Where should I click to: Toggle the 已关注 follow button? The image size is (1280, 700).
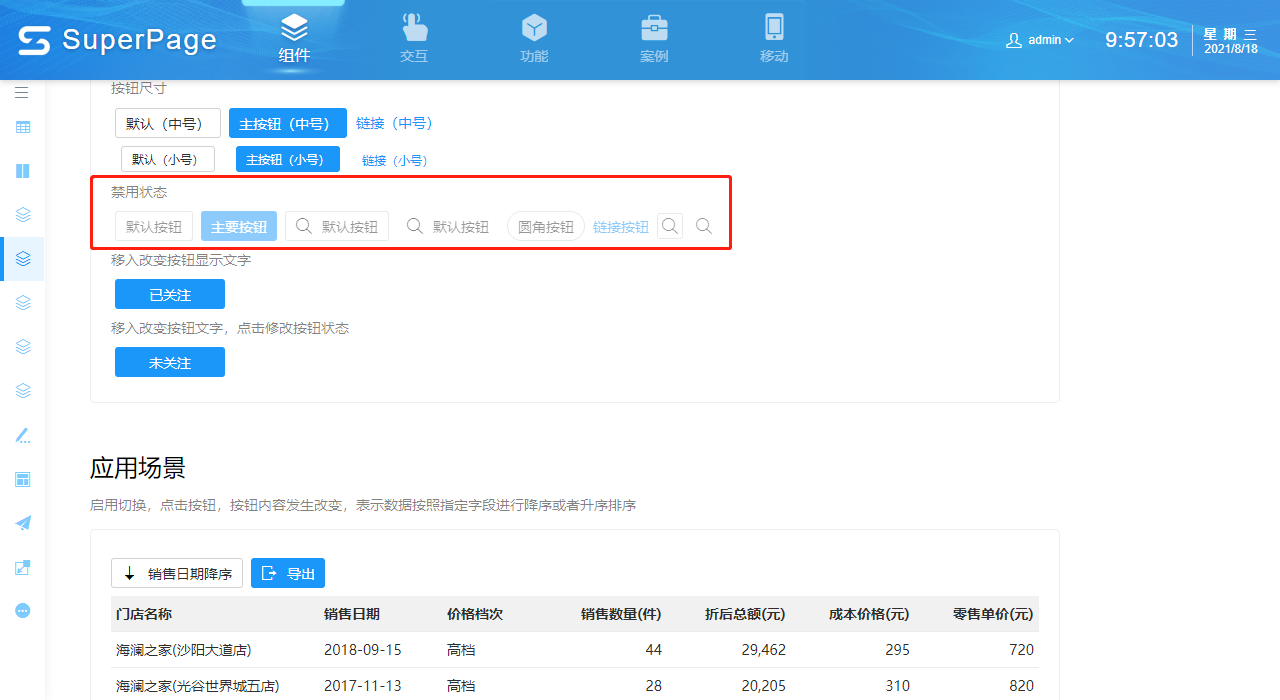click(x=170, y=294)
